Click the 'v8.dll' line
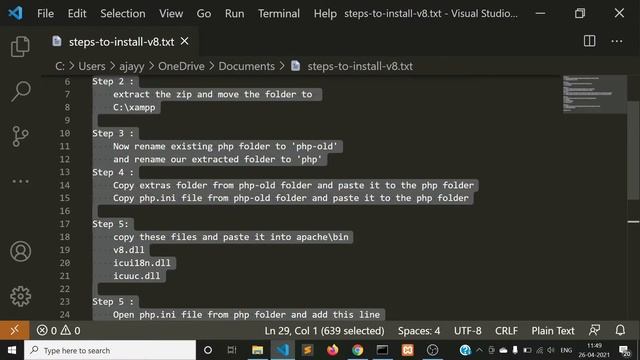The height and width of the screenshot is (360, 640). pos(129,250)
